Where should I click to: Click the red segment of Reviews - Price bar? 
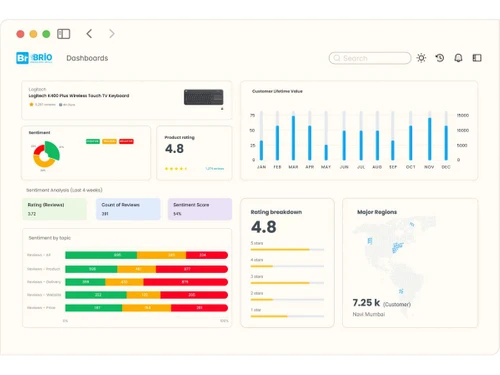[x=199, y=308]
